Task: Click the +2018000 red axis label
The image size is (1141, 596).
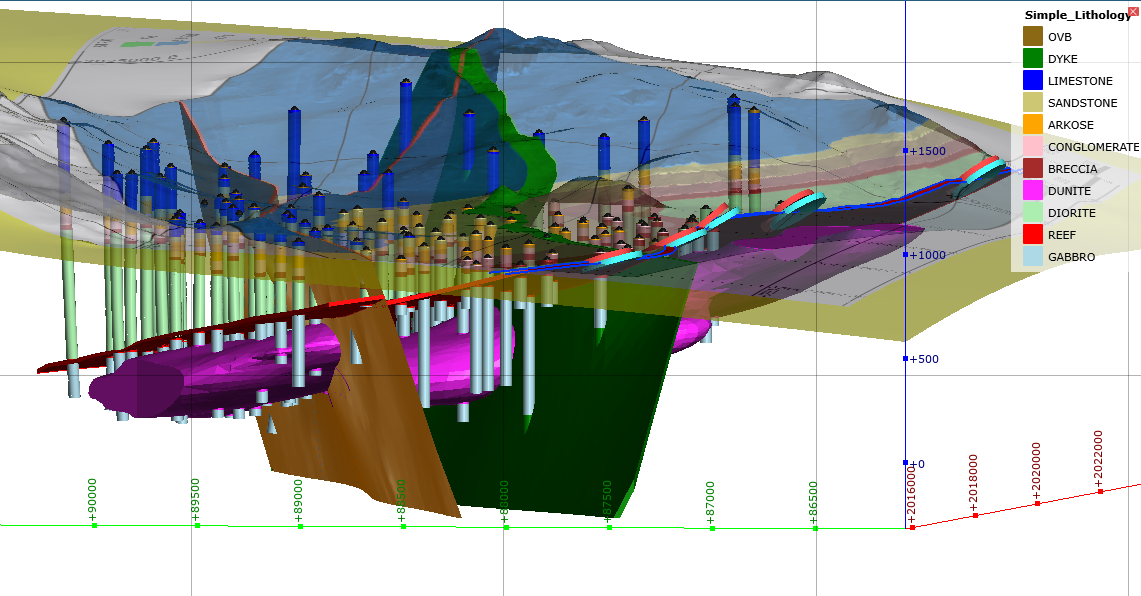Action: (974, 484)
